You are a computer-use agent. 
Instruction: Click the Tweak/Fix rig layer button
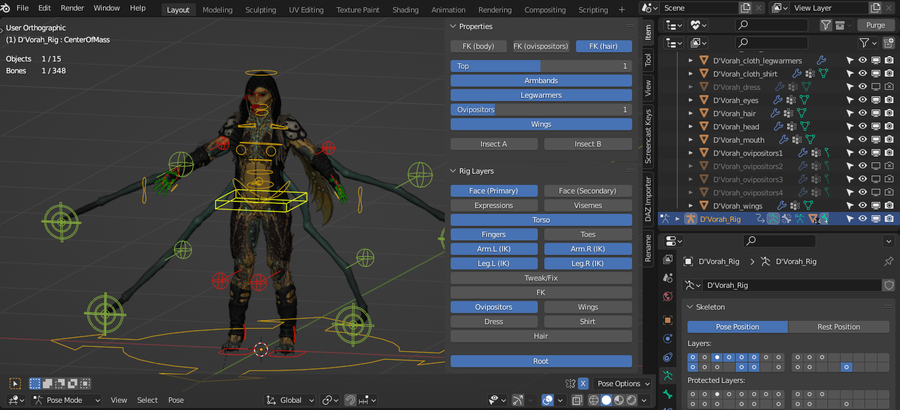pyautogui.click(x=541, y=278)
